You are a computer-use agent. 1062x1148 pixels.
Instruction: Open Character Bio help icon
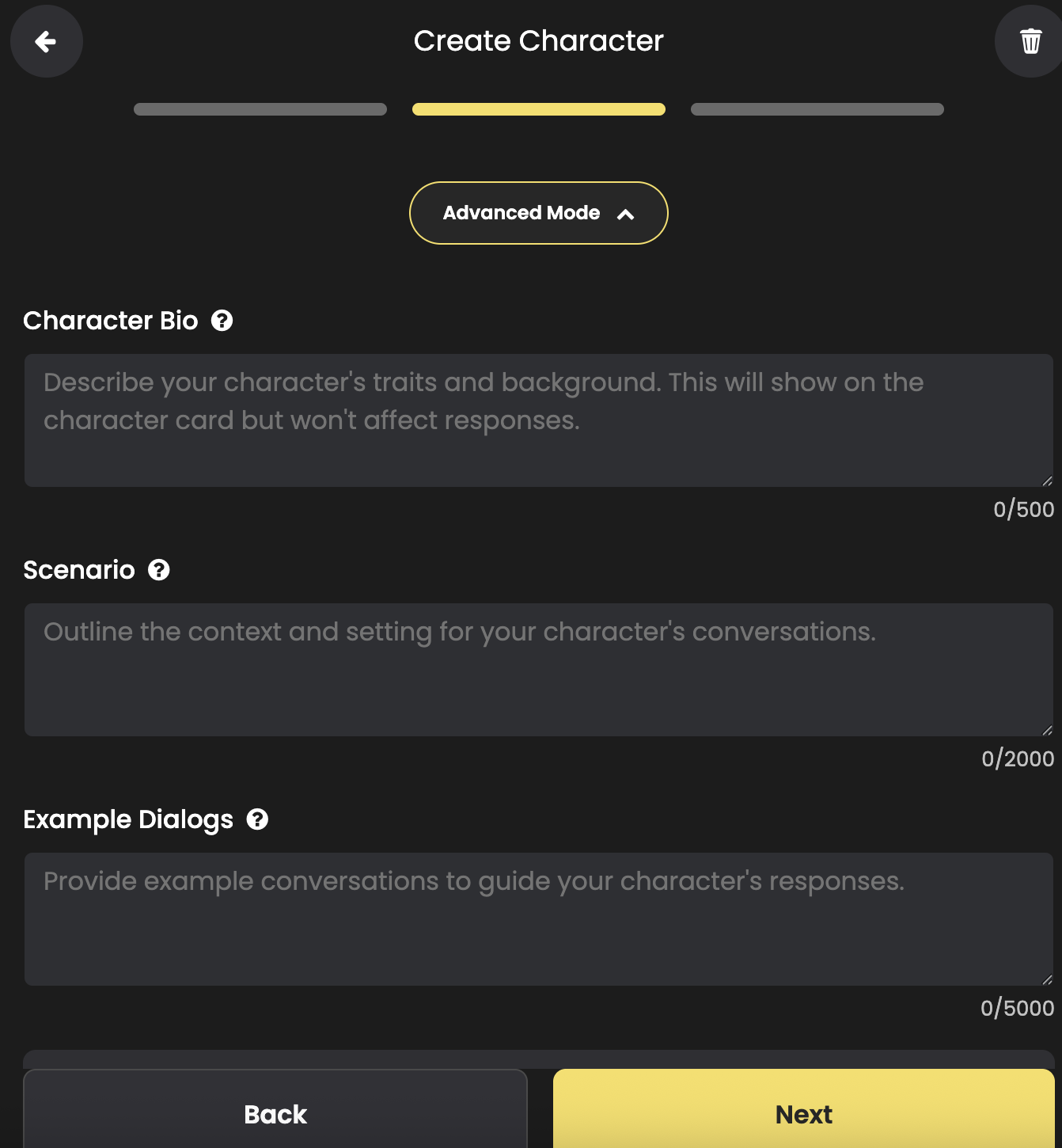click(222, 321)
